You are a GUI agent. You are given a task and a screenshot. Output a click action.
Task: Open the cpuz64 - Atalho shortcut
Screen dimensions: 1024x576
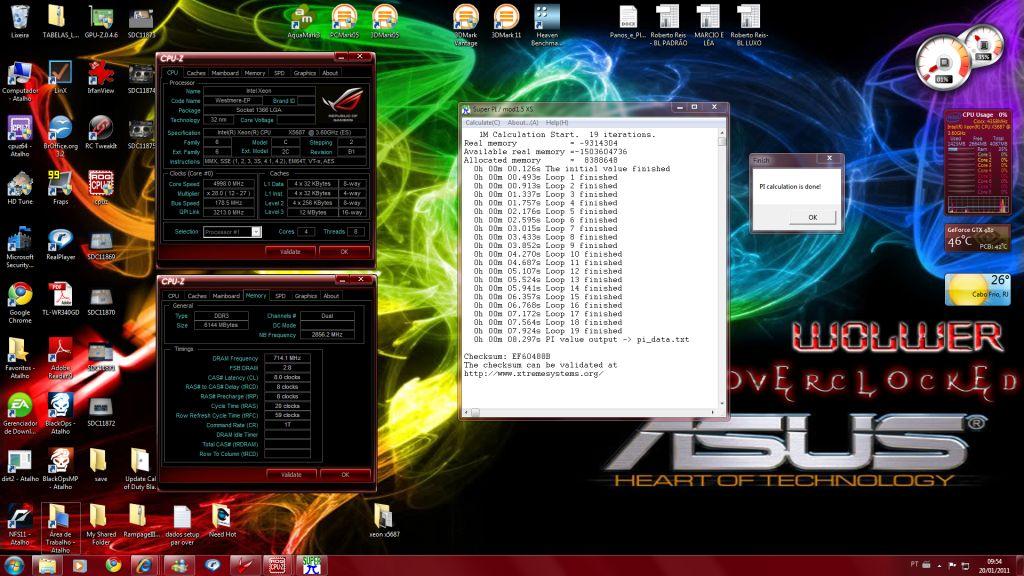pyautogui.click(x=20, y=136)
